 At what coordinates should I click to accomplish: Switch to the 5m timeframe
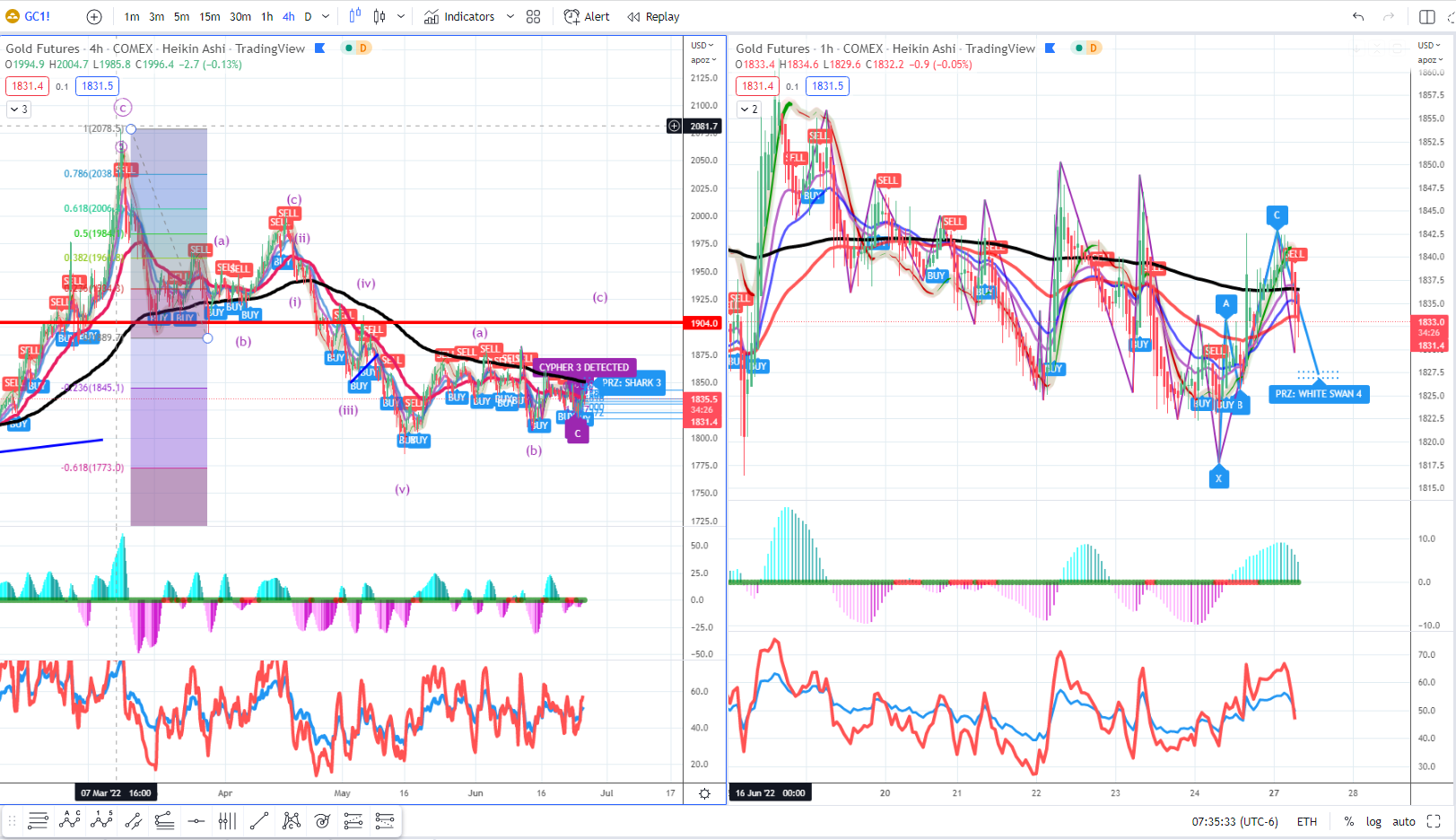181,16
